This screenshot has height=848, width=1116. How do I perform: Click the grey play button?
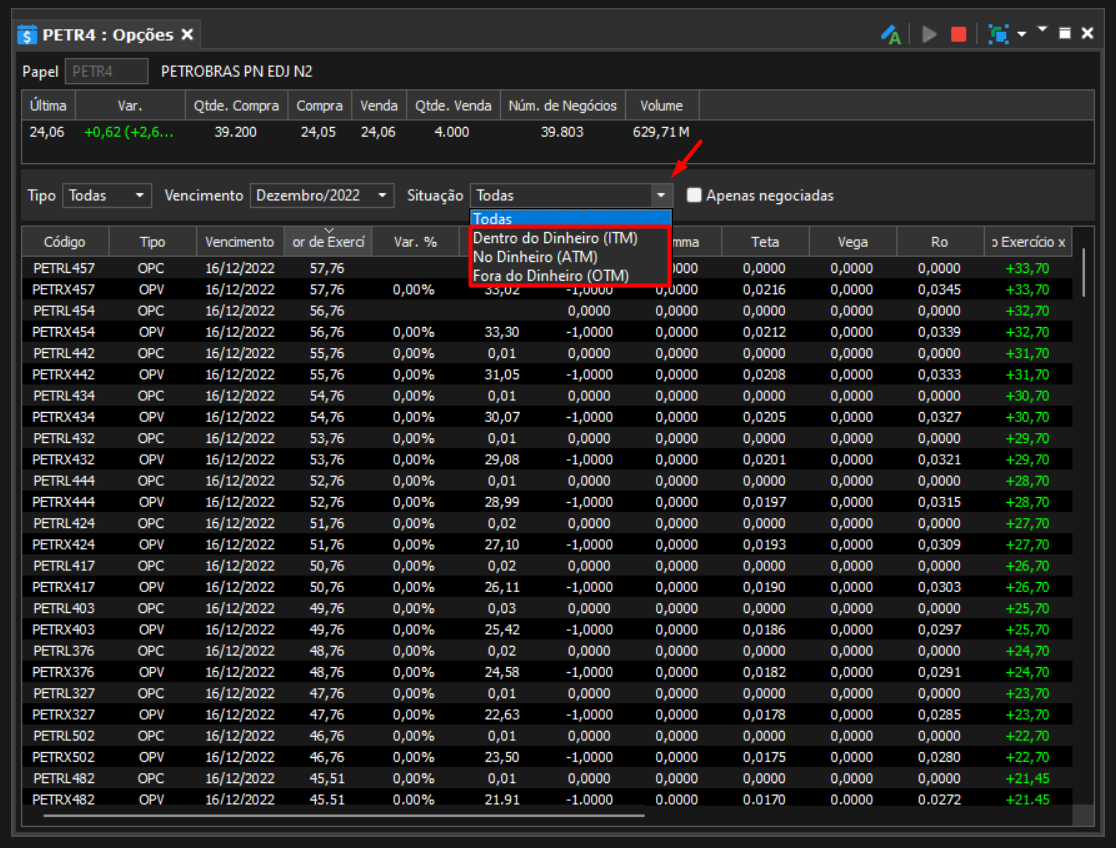tap(929, 34)
